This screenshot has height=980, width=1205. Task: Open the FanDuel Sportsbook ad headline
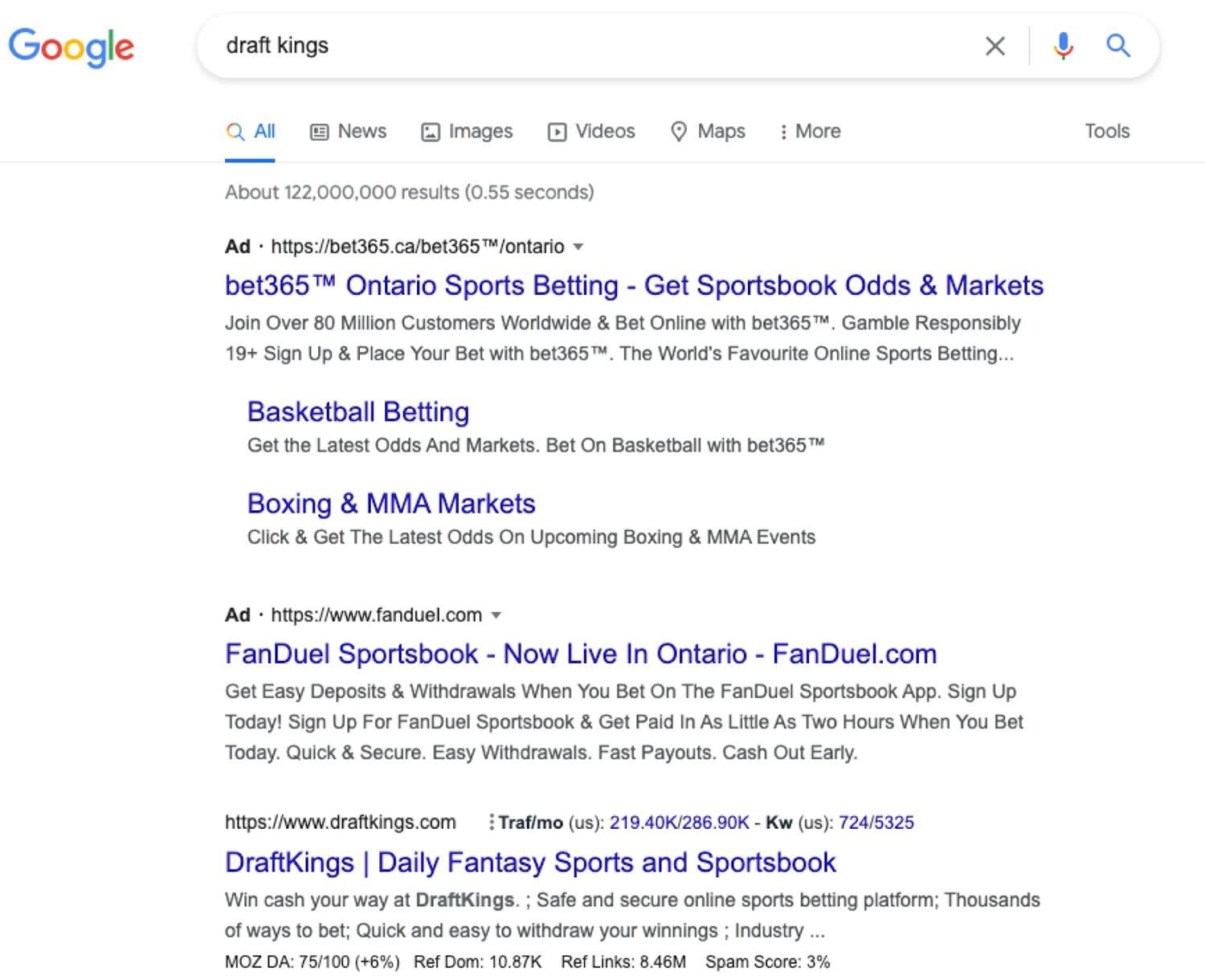(581, 654)
